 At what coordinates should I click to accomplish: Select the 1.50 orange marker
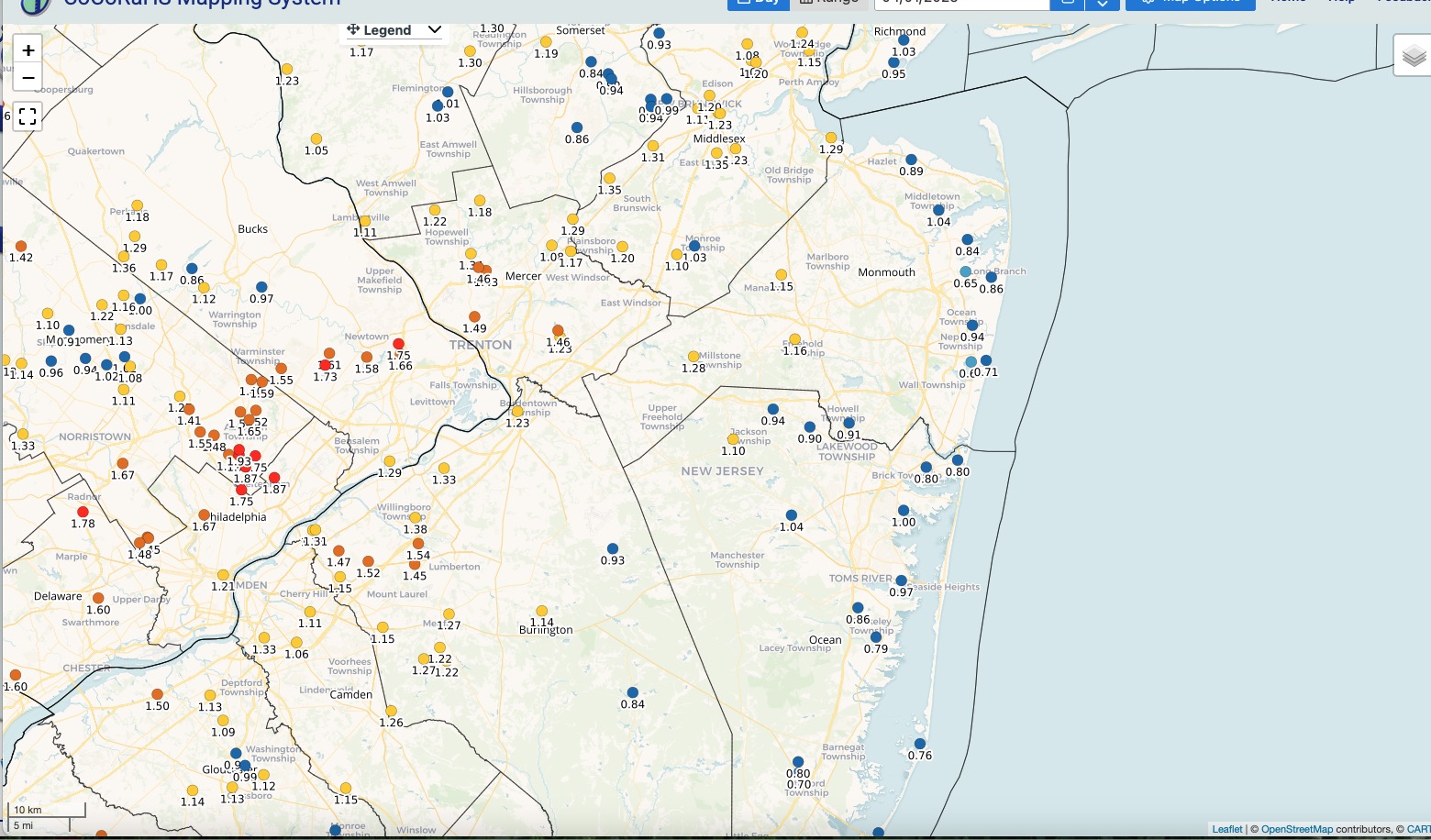[x=157, y=694]
